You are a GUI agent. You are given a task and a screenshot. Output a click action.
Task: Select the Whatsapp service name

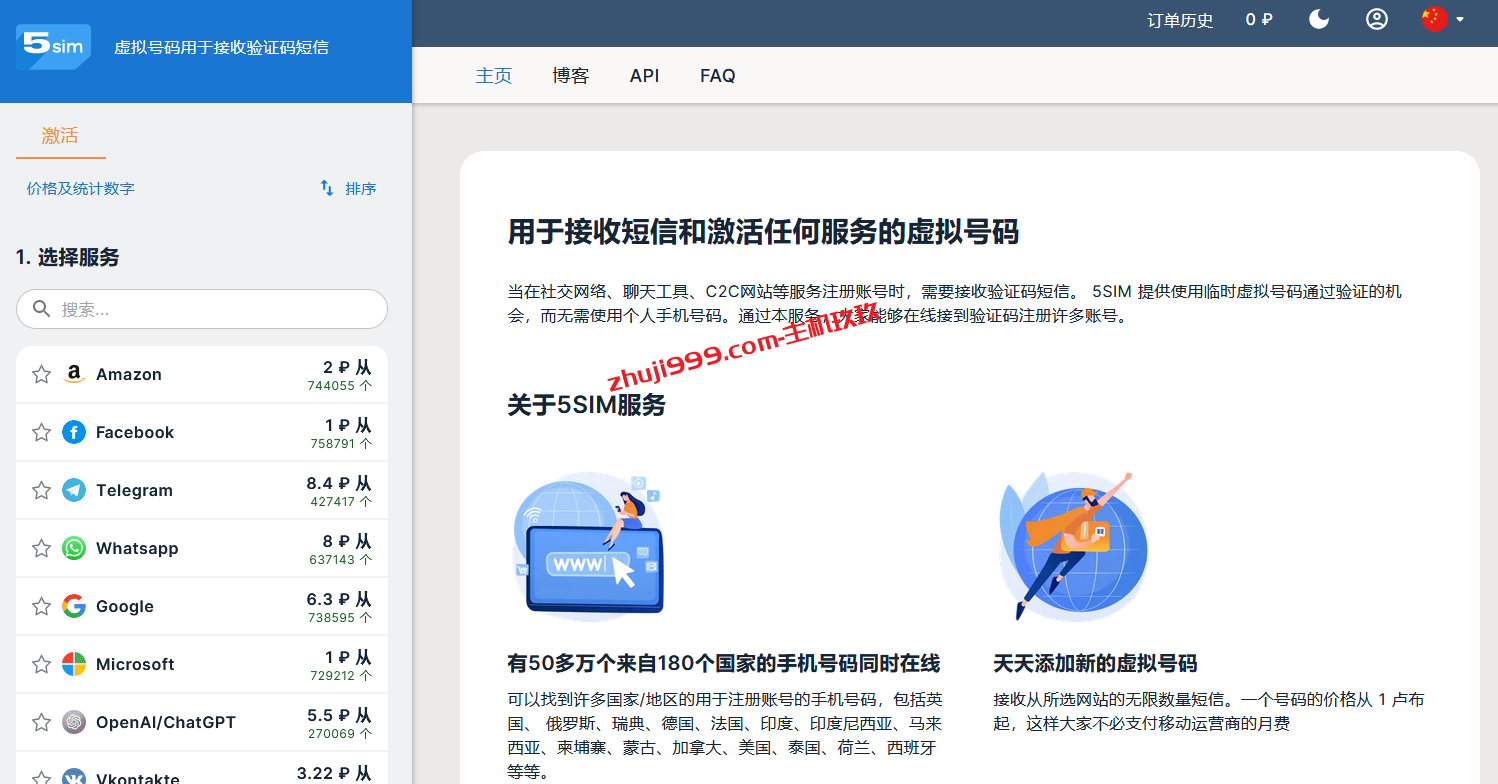[x=137, y=548]
